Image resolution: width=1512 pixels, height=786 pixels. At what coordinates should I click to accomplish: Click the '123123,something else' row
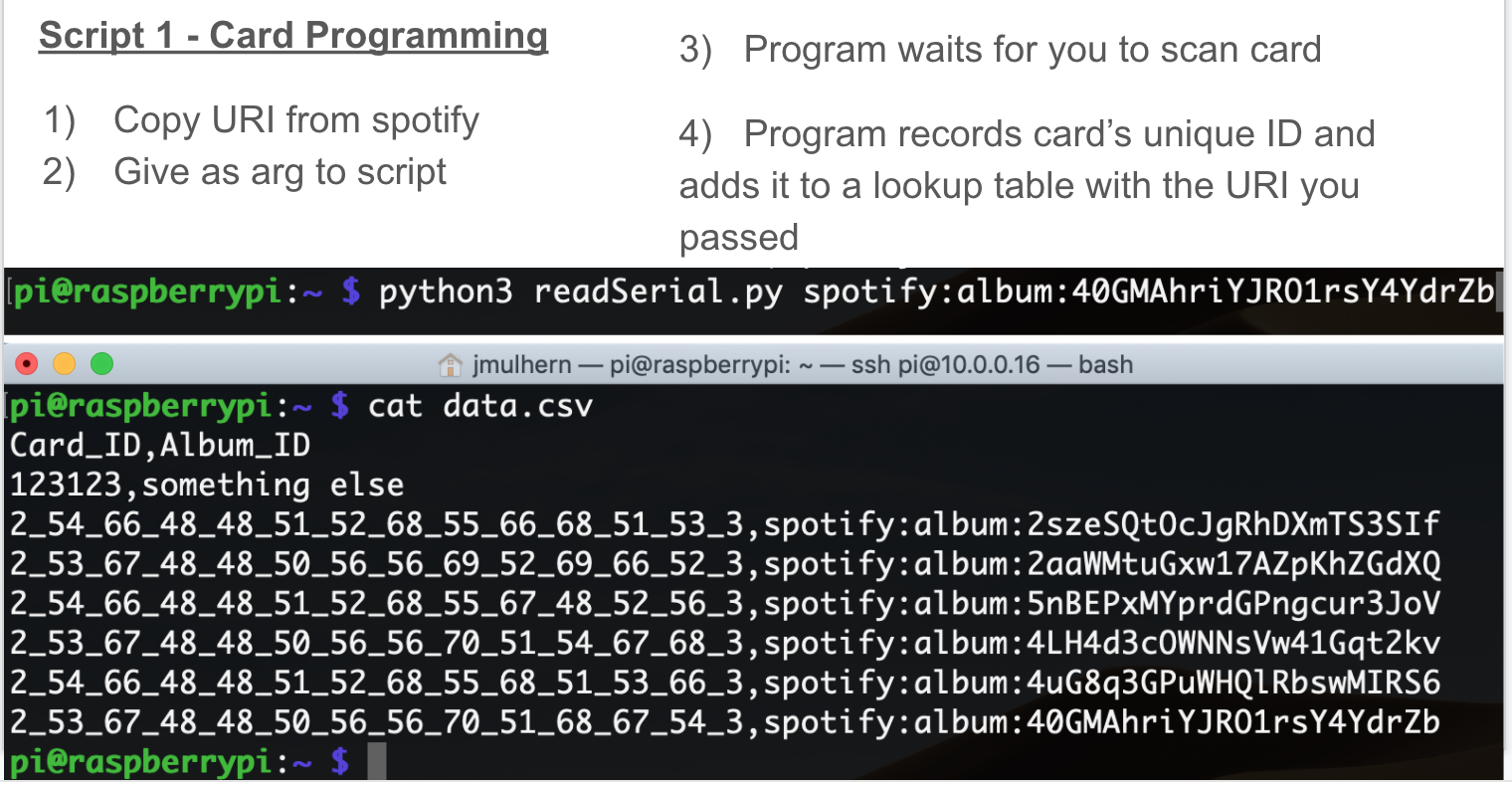tap(207, 485)
